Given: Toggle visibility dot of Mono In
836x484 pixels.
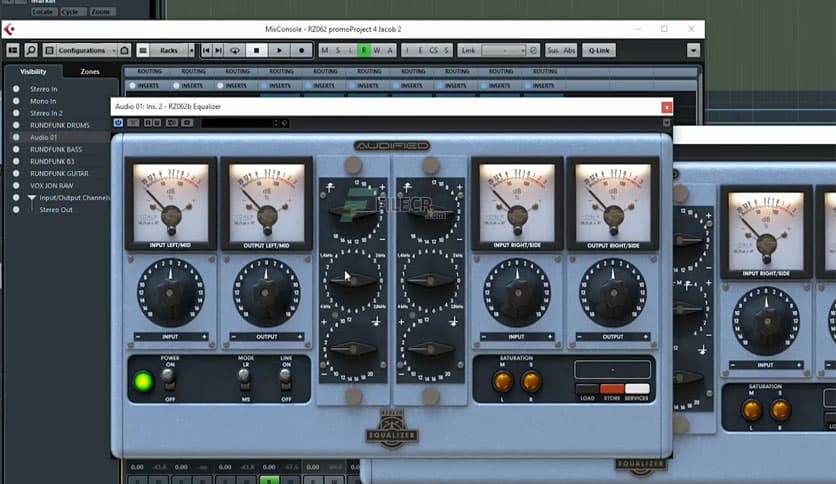Looking at the screenshot, I should click(x=16, y=101).
